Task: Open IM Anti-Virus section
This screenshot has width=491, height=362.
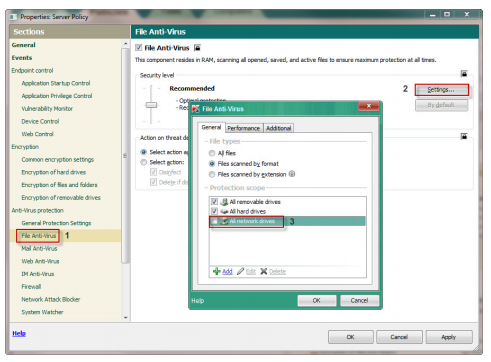Action: (38, 274)
